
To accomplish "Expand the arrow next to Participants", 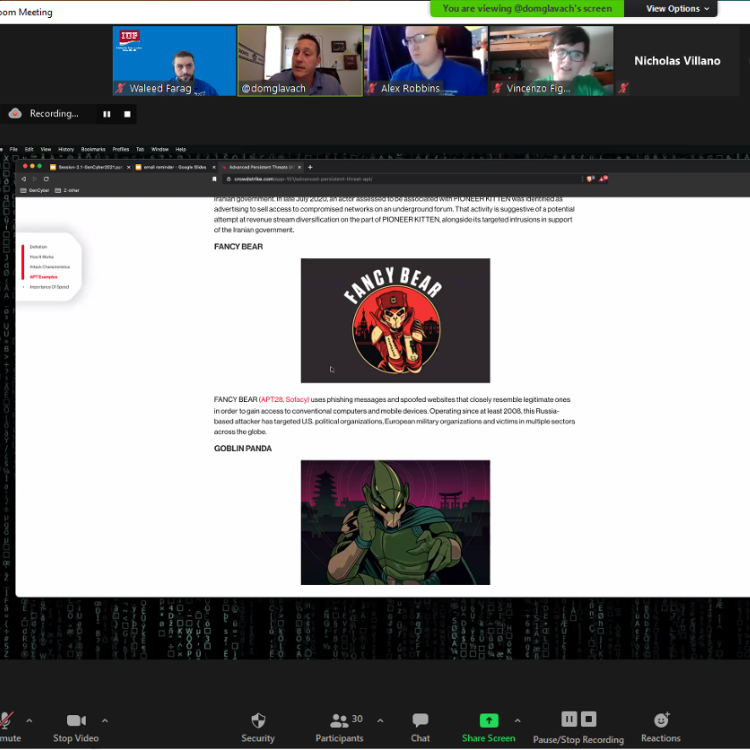I will click(380, 720).
